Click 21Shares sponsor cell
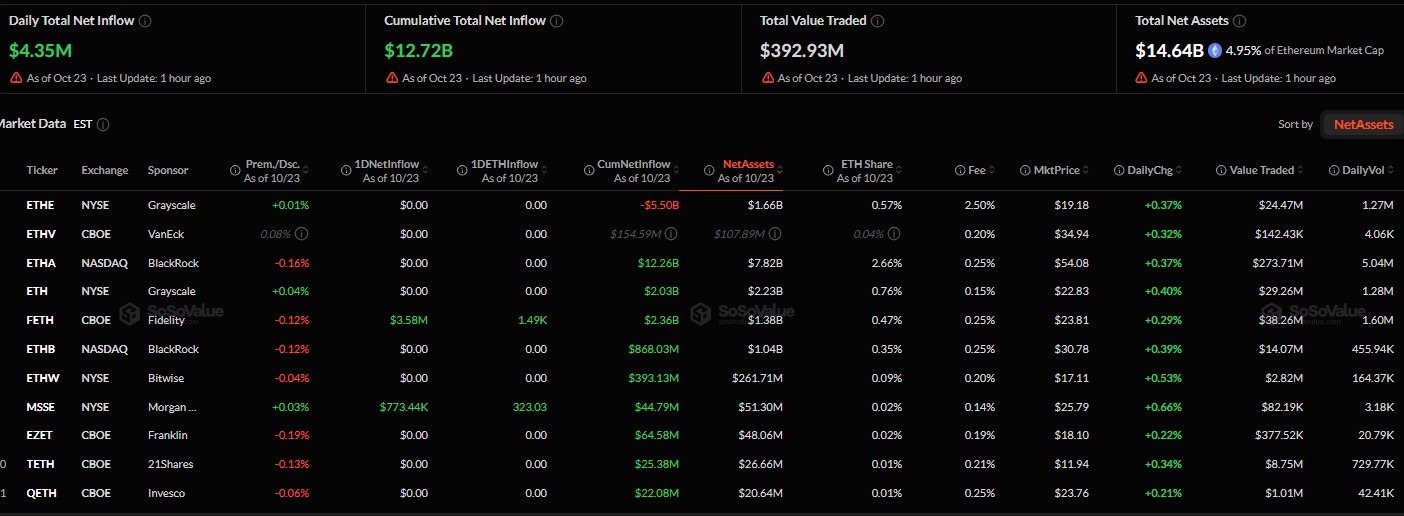The height and width of the screenshot is (516, 1404). [170, 464]
